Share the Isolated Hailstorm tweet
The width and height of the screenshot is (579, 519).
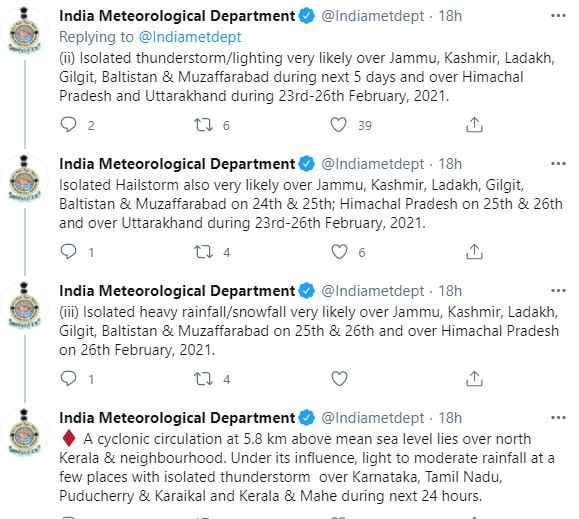pos(474,252)
